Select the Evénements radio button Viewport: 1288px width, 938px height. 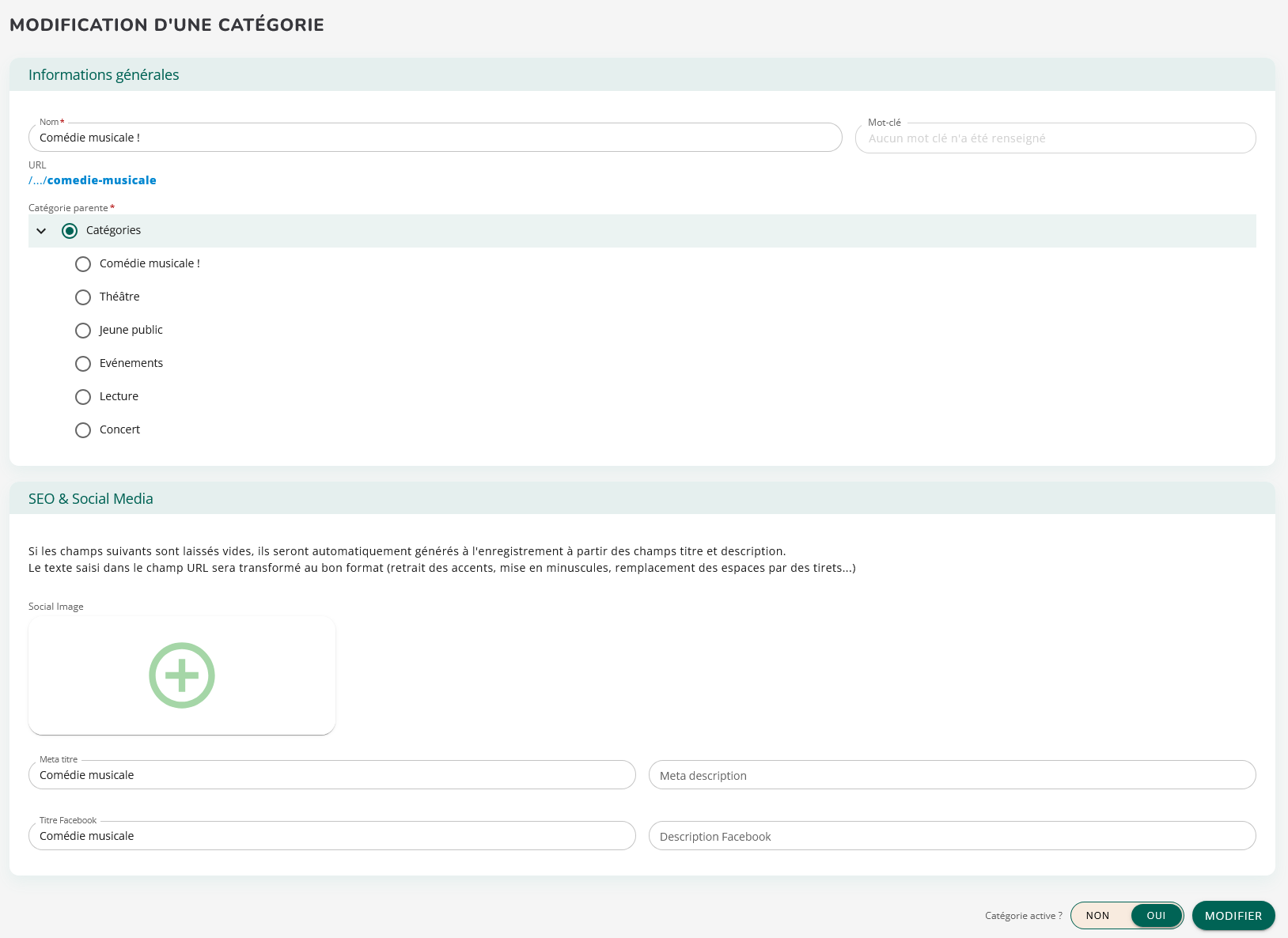[83, 364]
